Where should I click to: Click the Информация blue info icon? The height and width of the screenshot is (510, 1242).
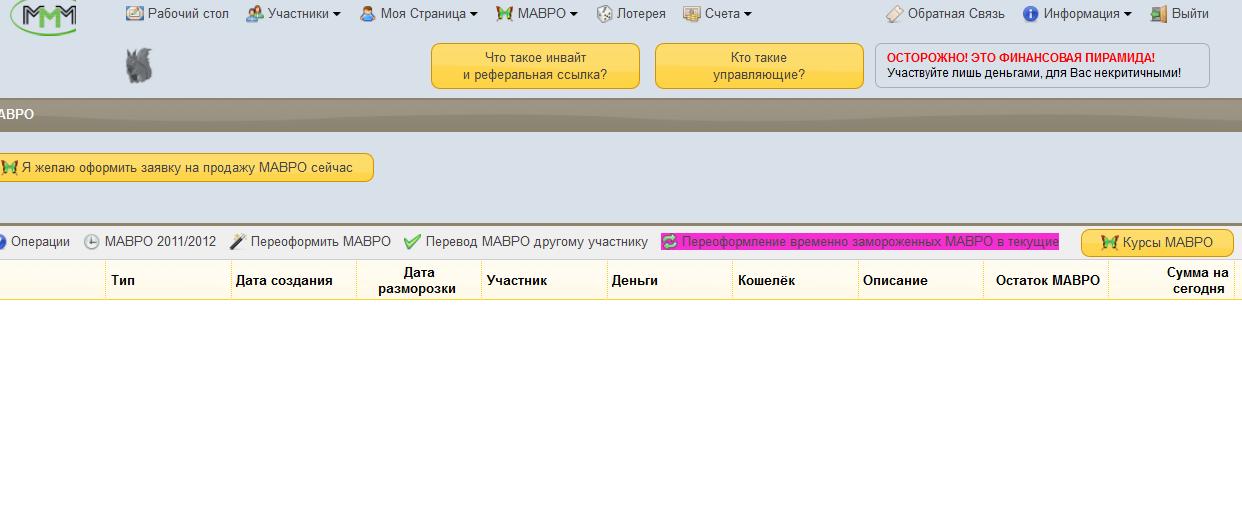(x=1031, y=14)
